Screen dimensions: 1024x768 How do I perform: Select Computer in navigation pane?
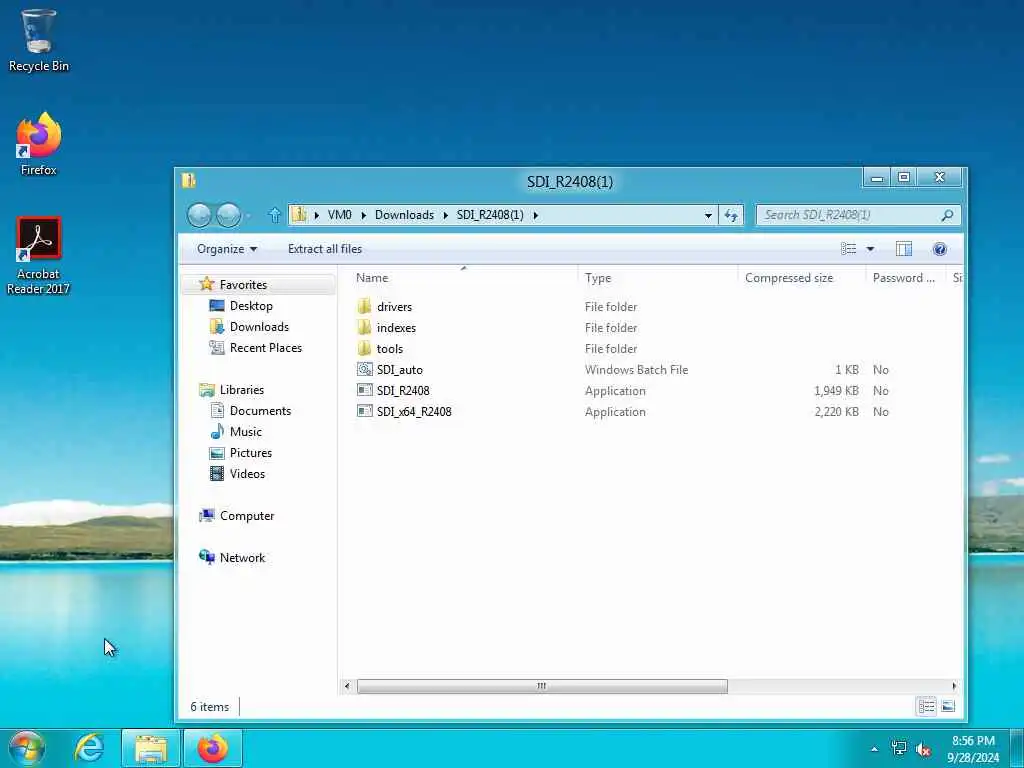(x=247, y=516)
